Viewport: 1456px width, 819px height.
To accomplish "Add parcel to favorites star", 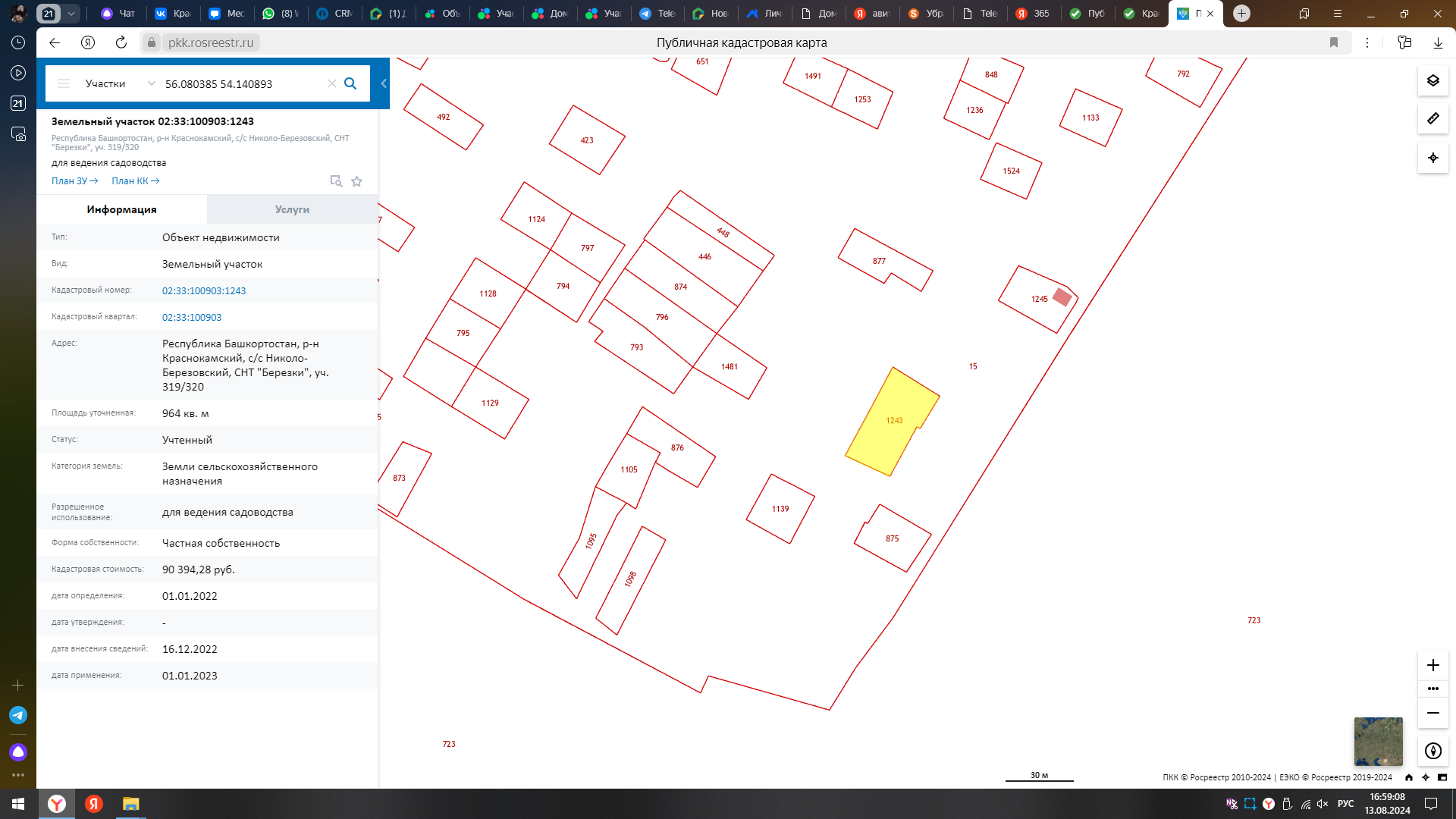I will coord(356,181).
